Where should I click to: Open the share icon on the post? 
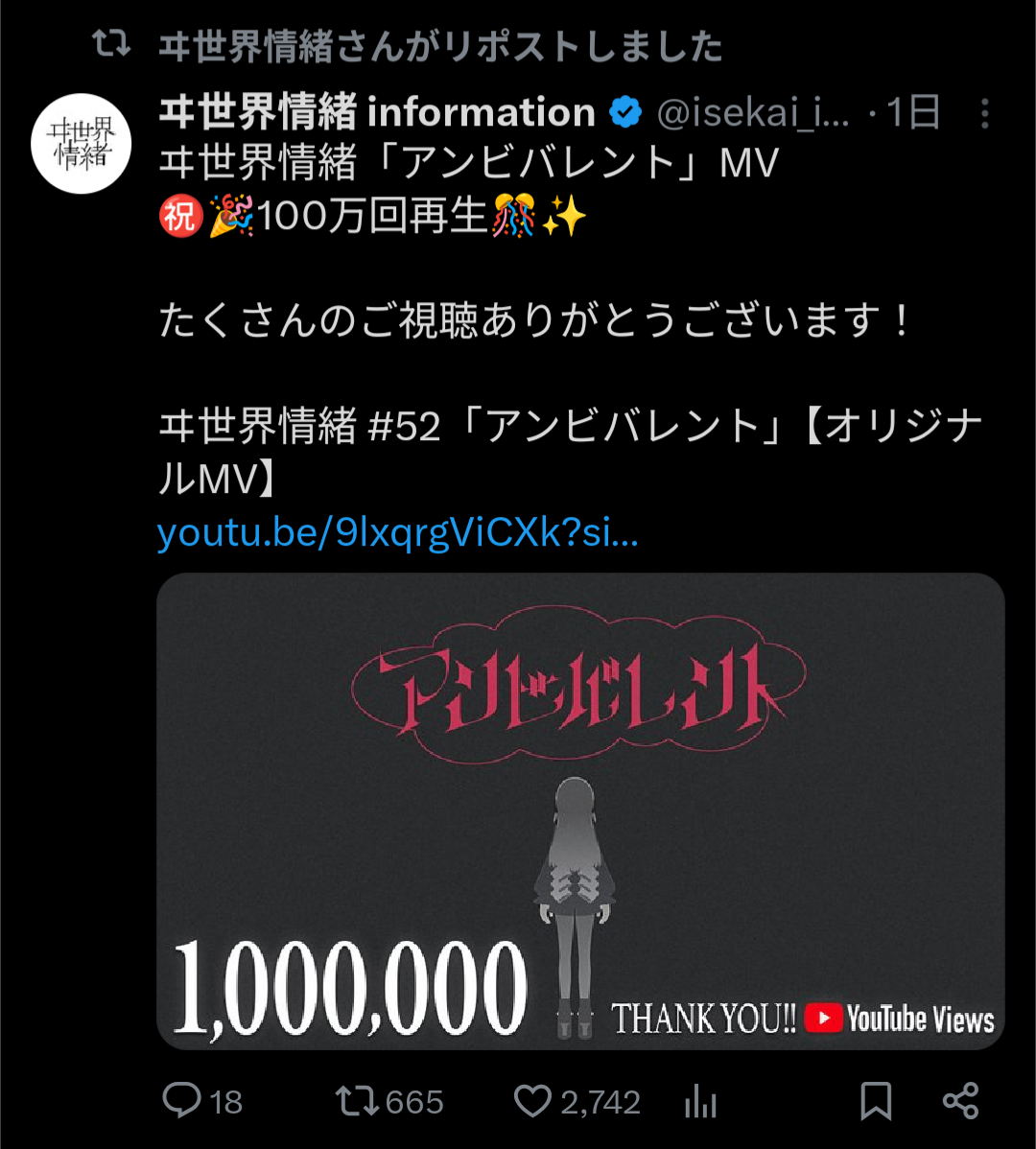pos(960,1101)
